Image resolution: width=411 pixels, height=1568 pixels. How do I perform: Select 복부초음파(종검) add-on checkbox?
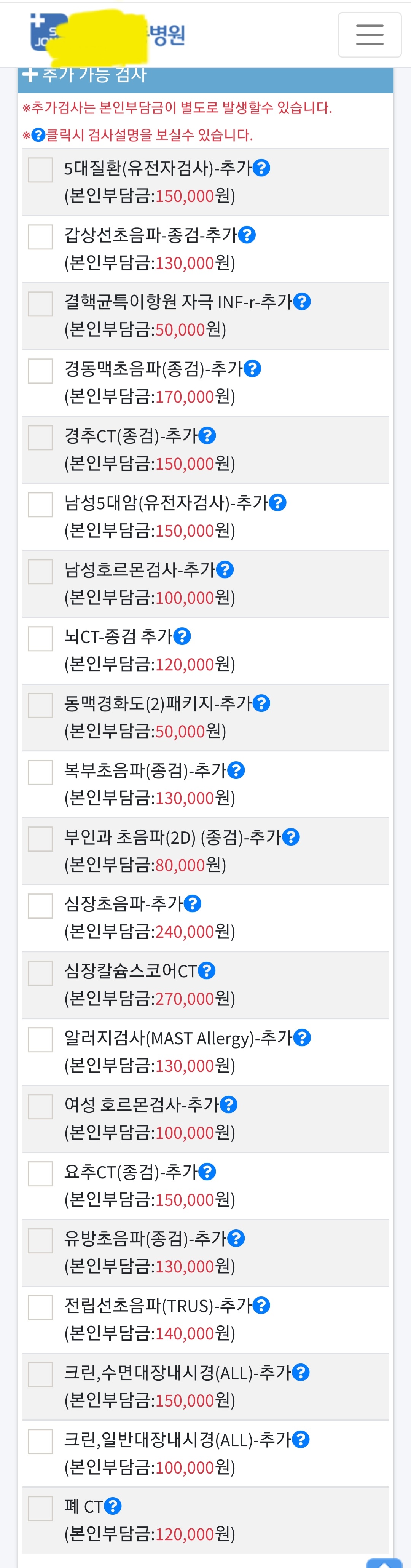41,772
